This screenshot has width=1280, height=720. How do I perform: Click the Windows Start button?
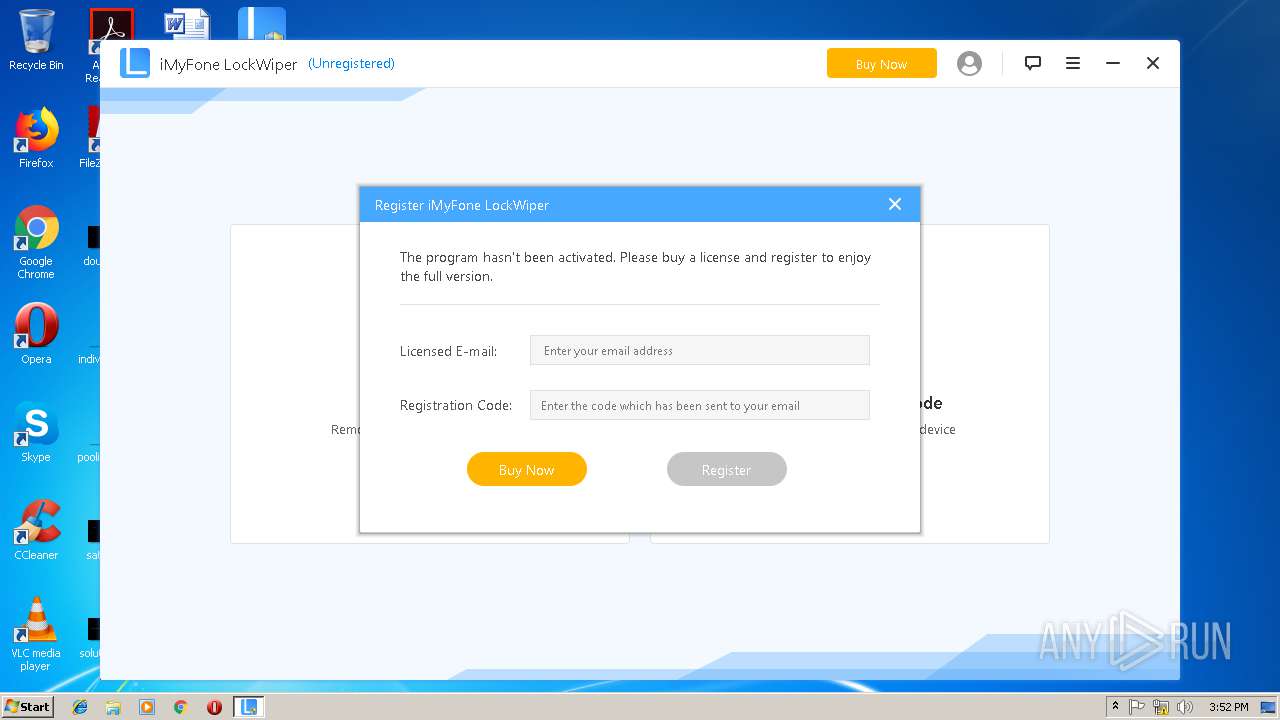coord(27,706)
